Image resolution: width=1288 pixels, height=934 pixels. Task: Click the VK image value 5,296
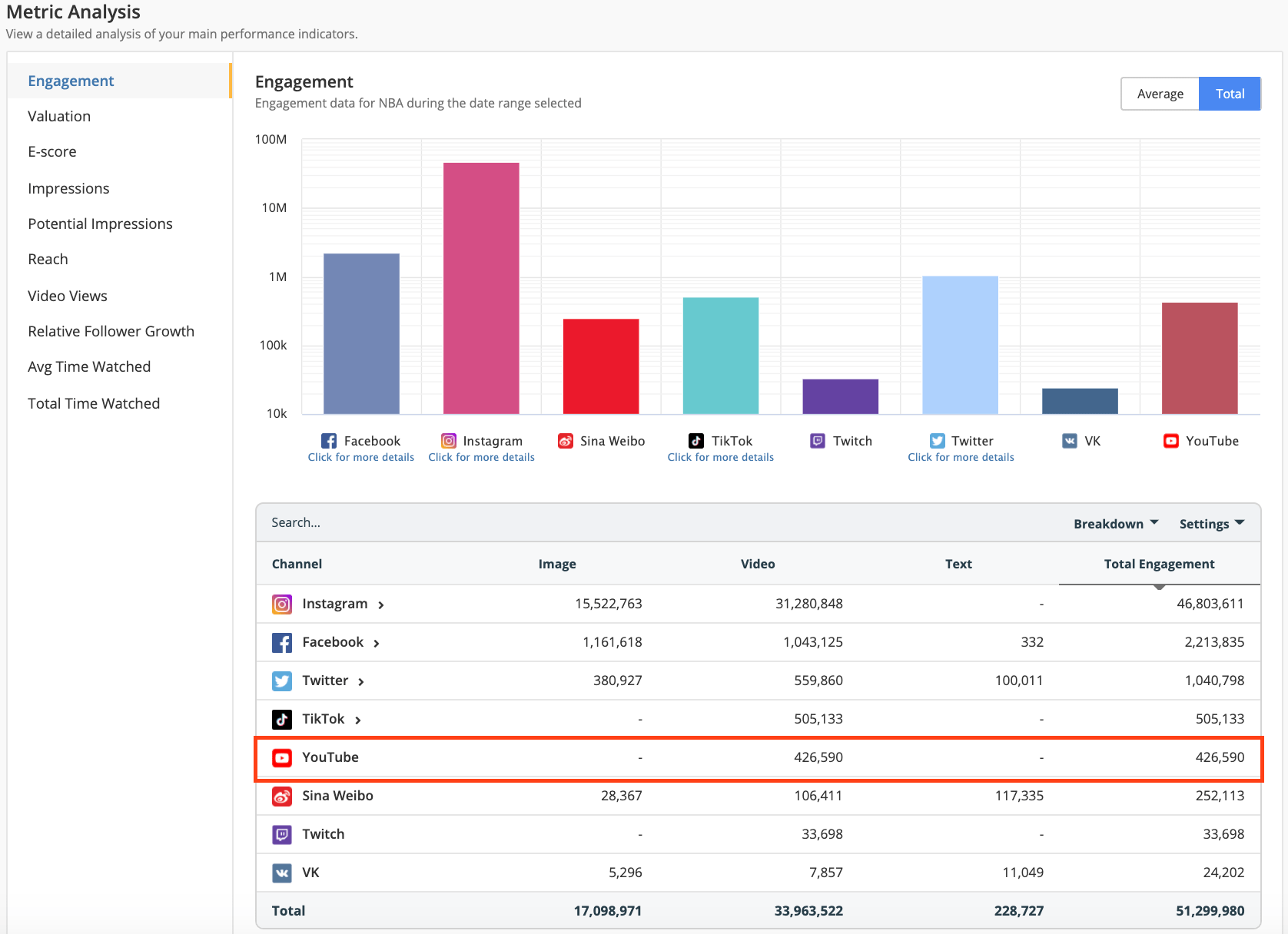pos(626,873)
